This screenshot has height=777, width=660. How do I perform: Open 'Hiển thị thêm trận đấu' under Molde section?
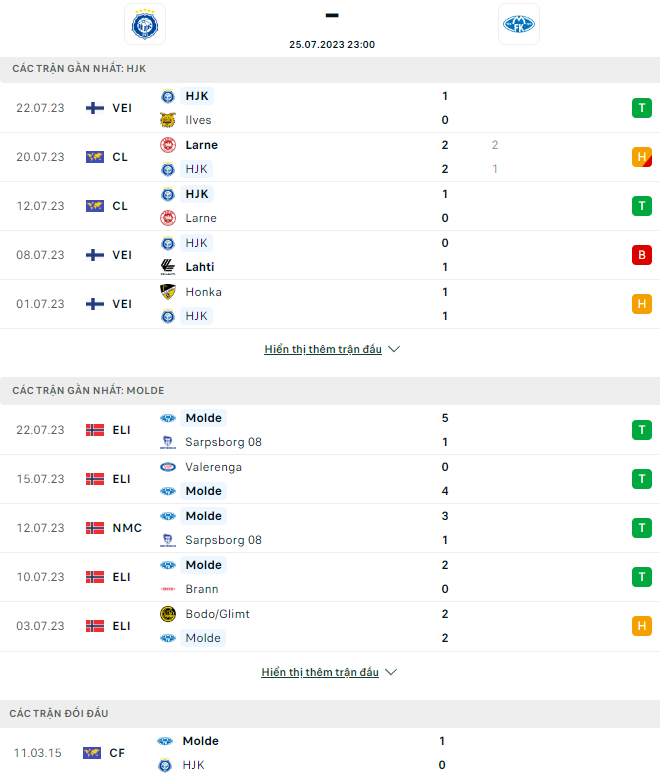point(320,672)
